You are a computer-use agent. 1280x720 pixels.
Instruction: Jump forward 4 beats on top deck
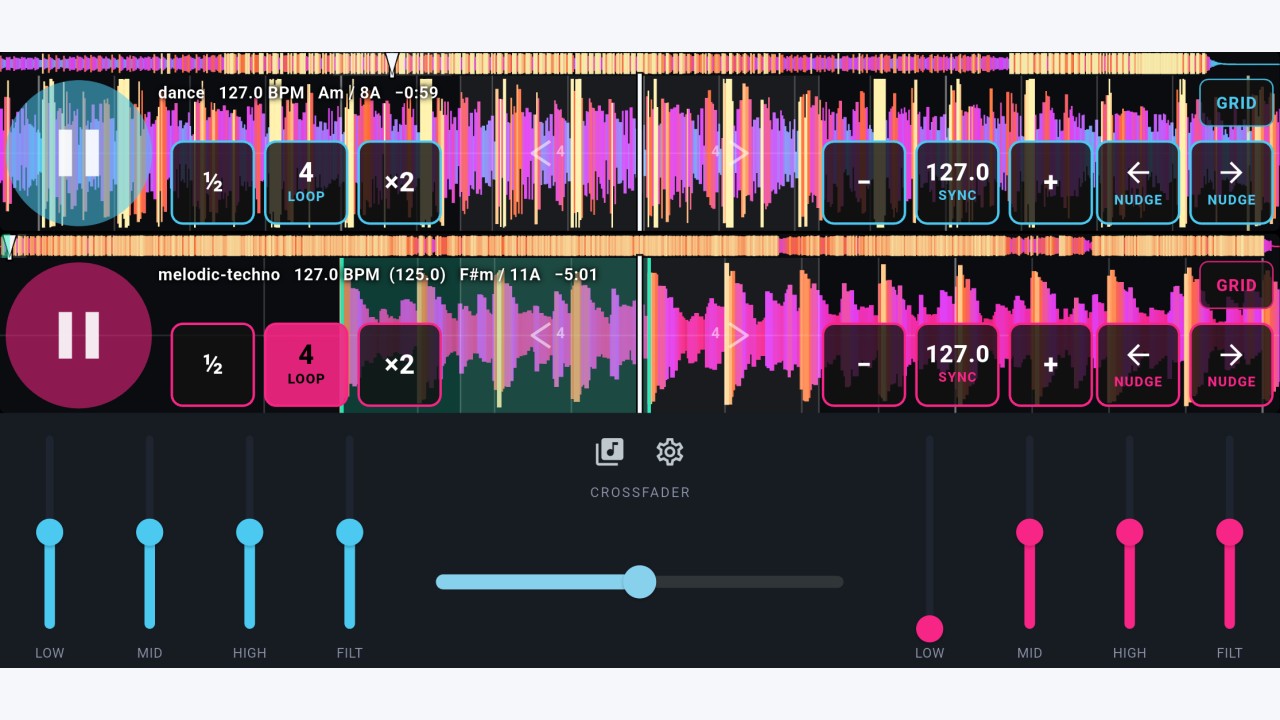(730, 152)
